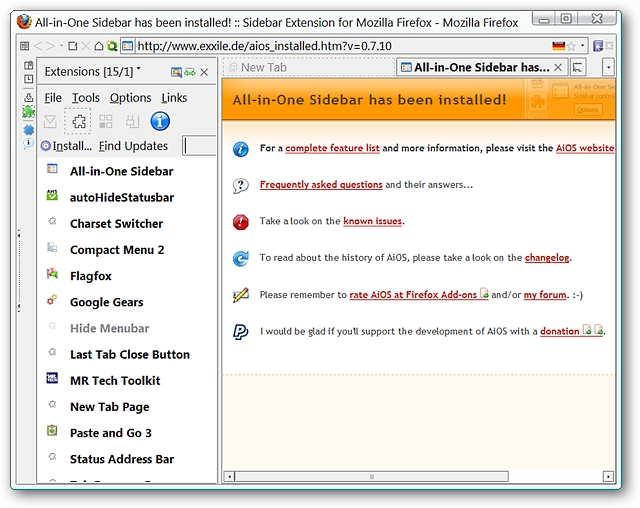Click the Install... button
The width and height of the screenshot is (640, 508).
pos(67,146)
